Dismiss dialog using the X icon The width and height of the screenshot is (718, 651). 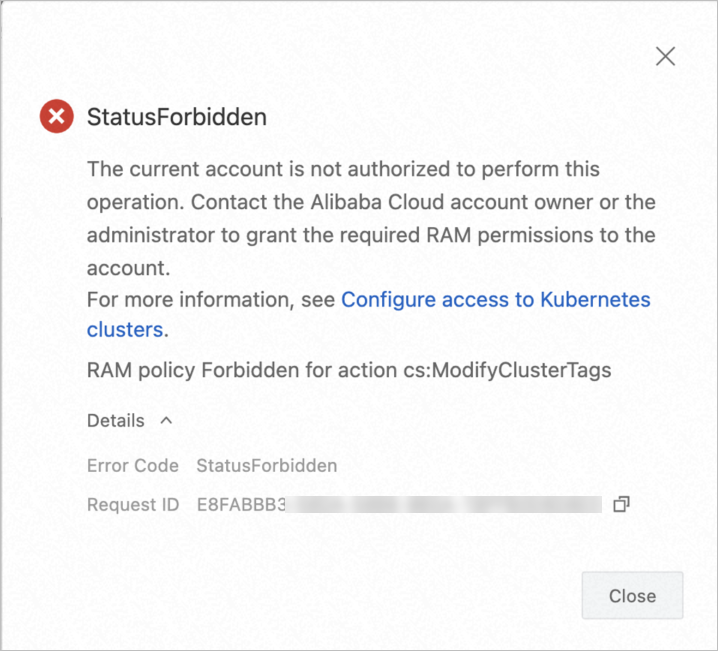[665, 56]
